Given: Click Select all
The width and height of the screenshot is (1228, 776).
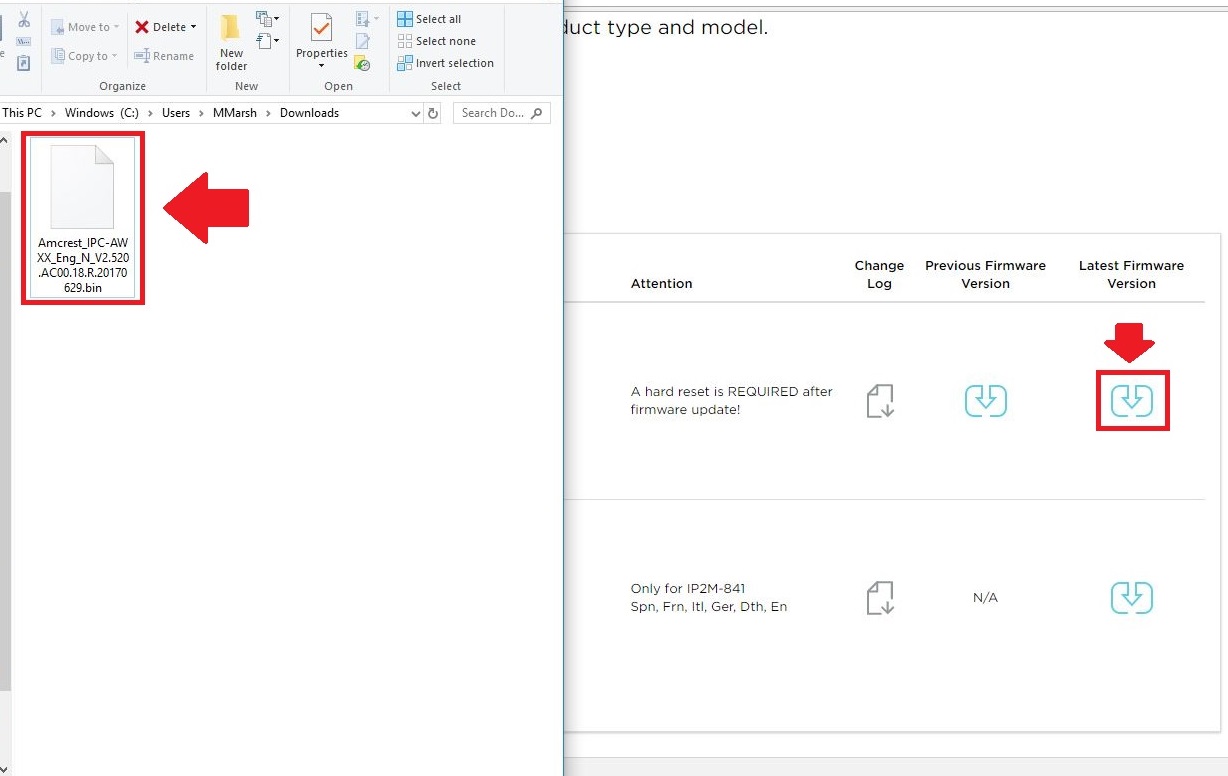Looking at the screenshot, I should click(429, 19).
